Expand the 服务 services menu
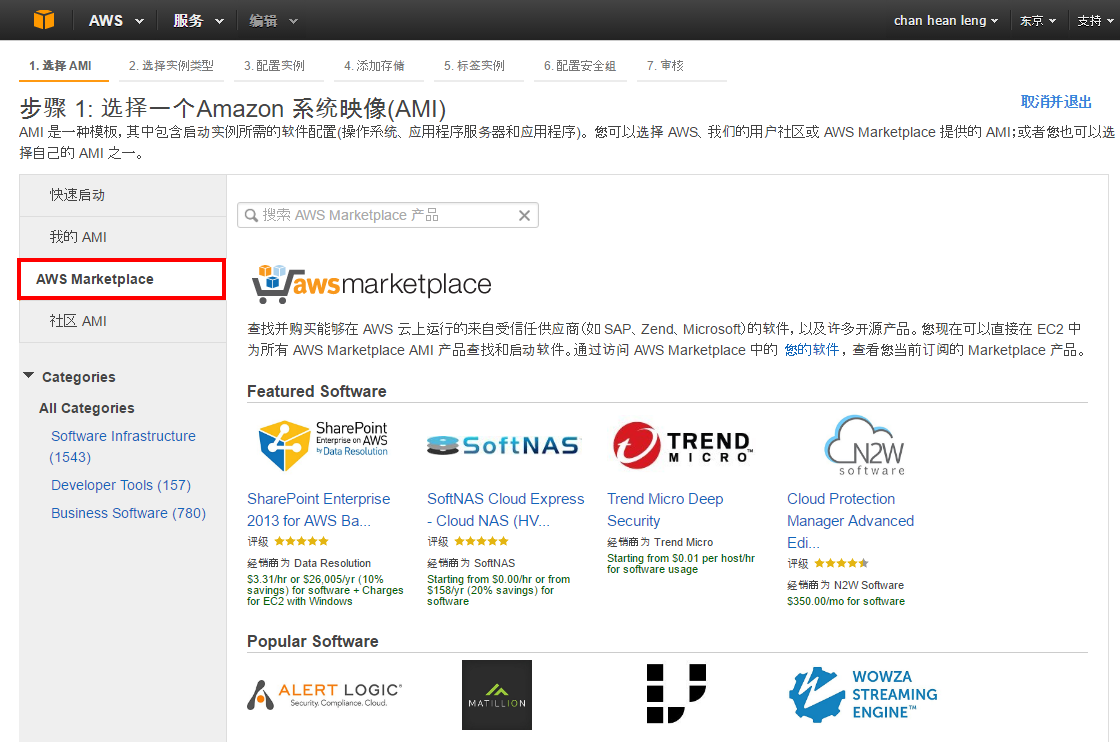1120x742 pixels. click(199, 21)
